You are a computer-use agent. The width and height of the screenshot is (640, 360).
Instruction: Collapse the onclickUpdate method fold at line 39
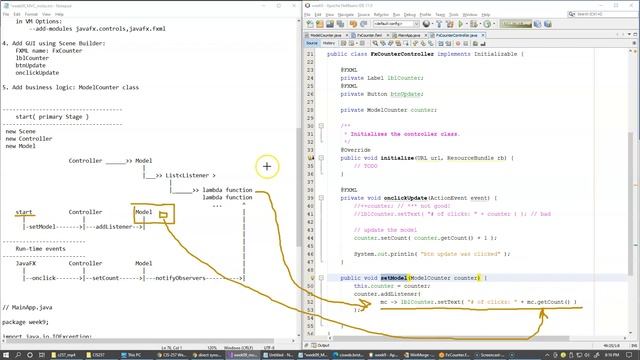tap(321, 198)
